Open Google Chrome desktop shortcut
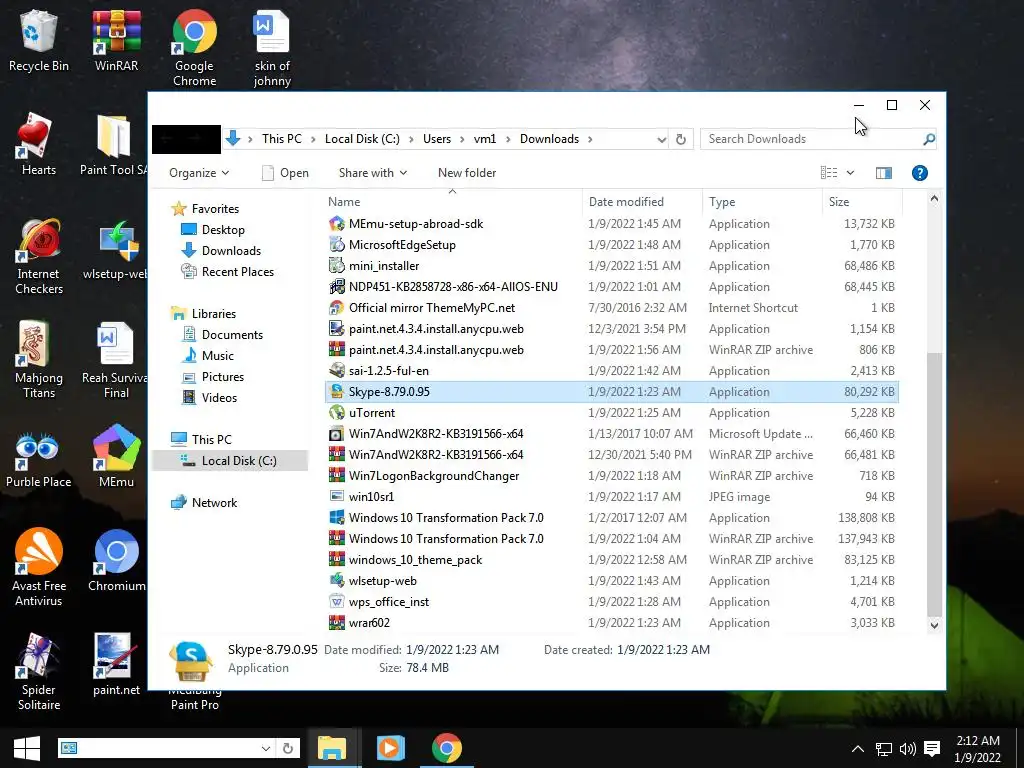The width and height of the screenshot is (1024, 768). (x=194, y=48)
